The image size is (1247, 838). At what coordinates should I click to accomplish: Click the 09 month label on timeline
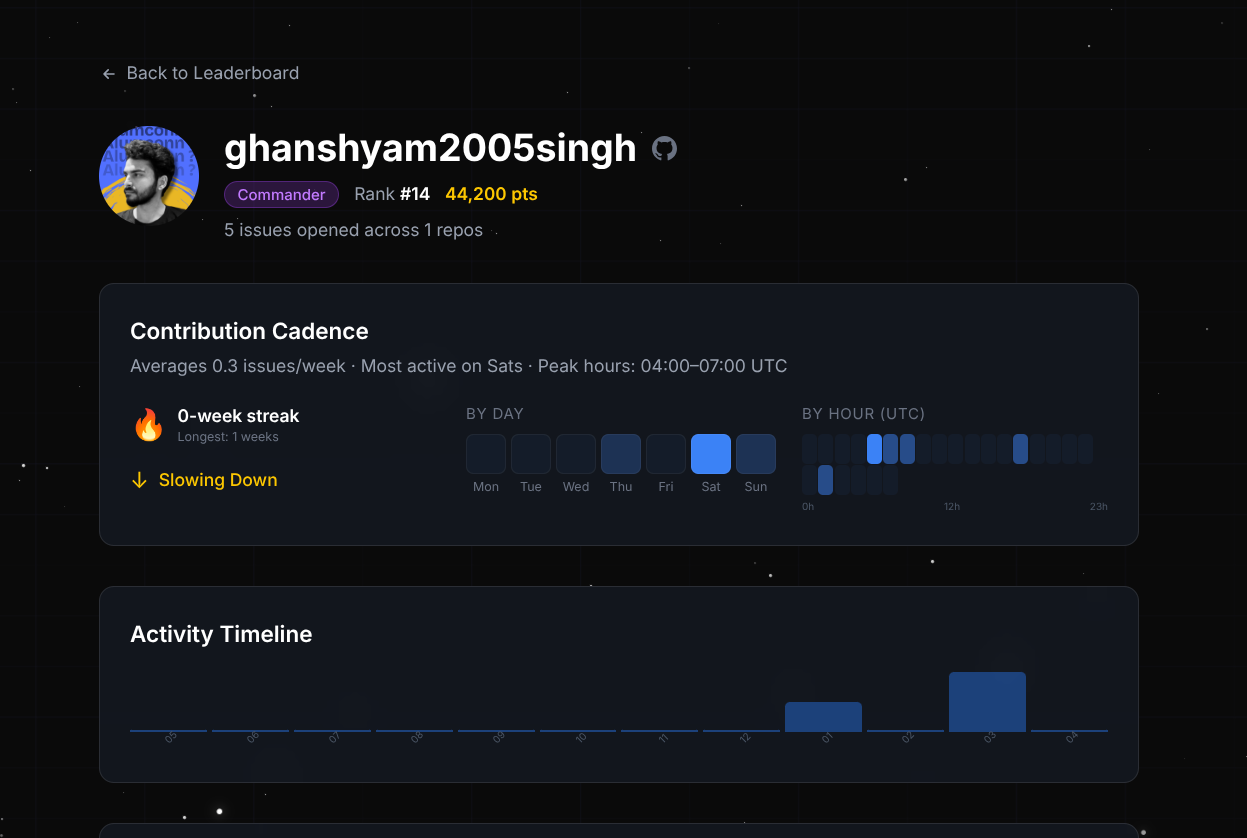tap(499, 738)
